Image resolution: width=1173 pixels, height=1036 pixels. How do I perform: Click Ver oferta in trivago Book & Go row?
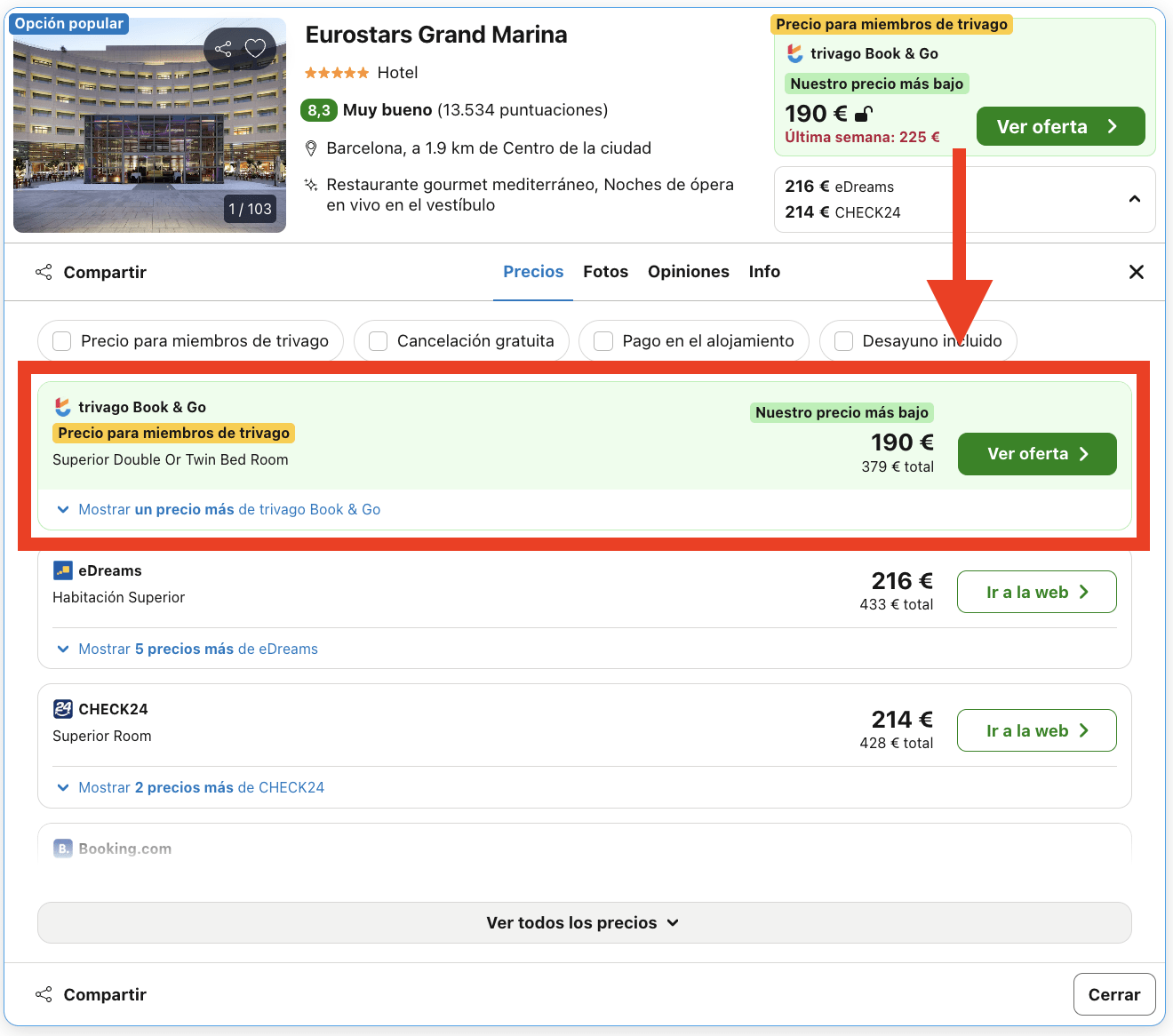[x=1037, y=454]
